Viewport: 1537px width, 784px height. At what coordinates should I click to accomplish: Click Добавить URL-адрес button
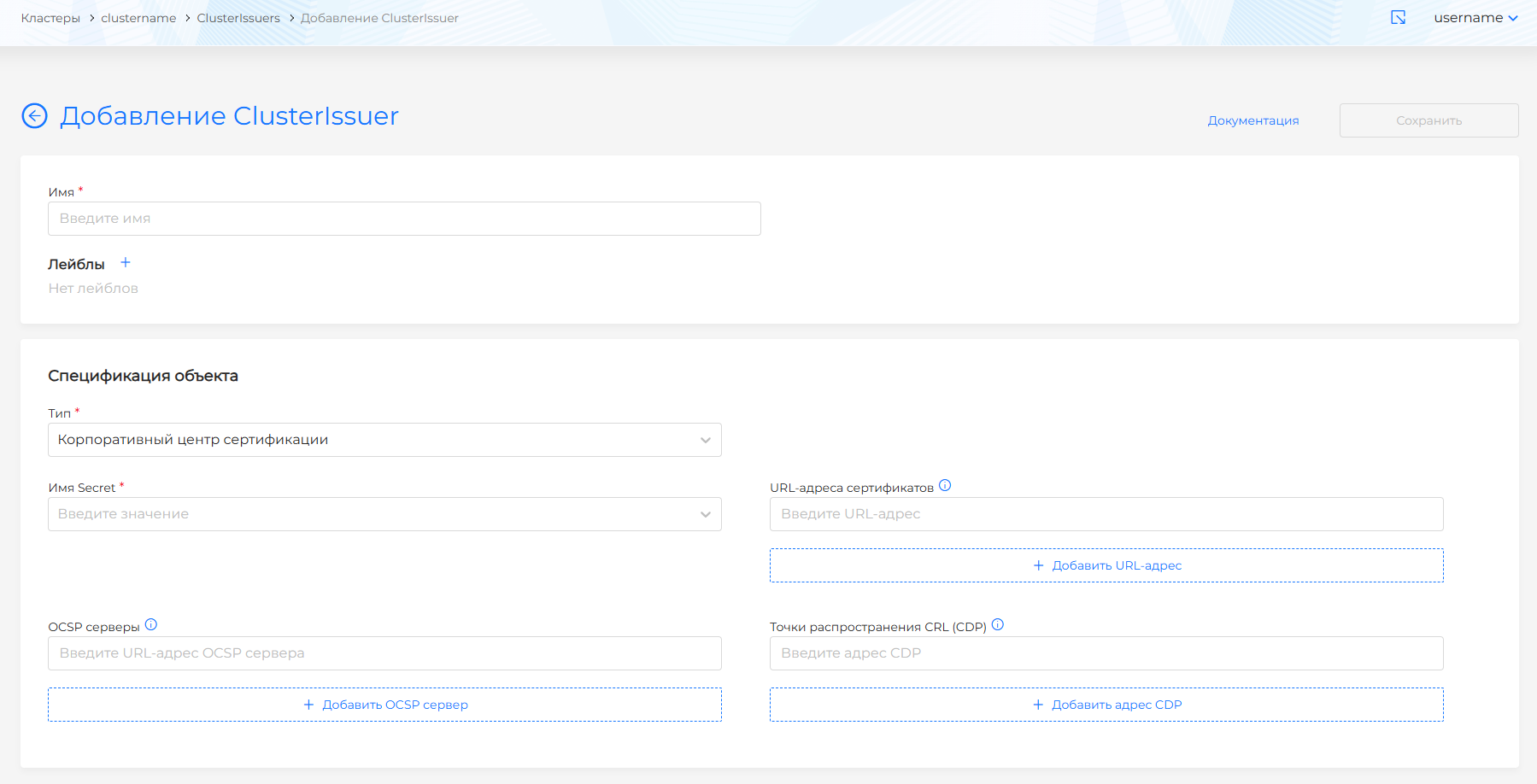(1106, 565)
